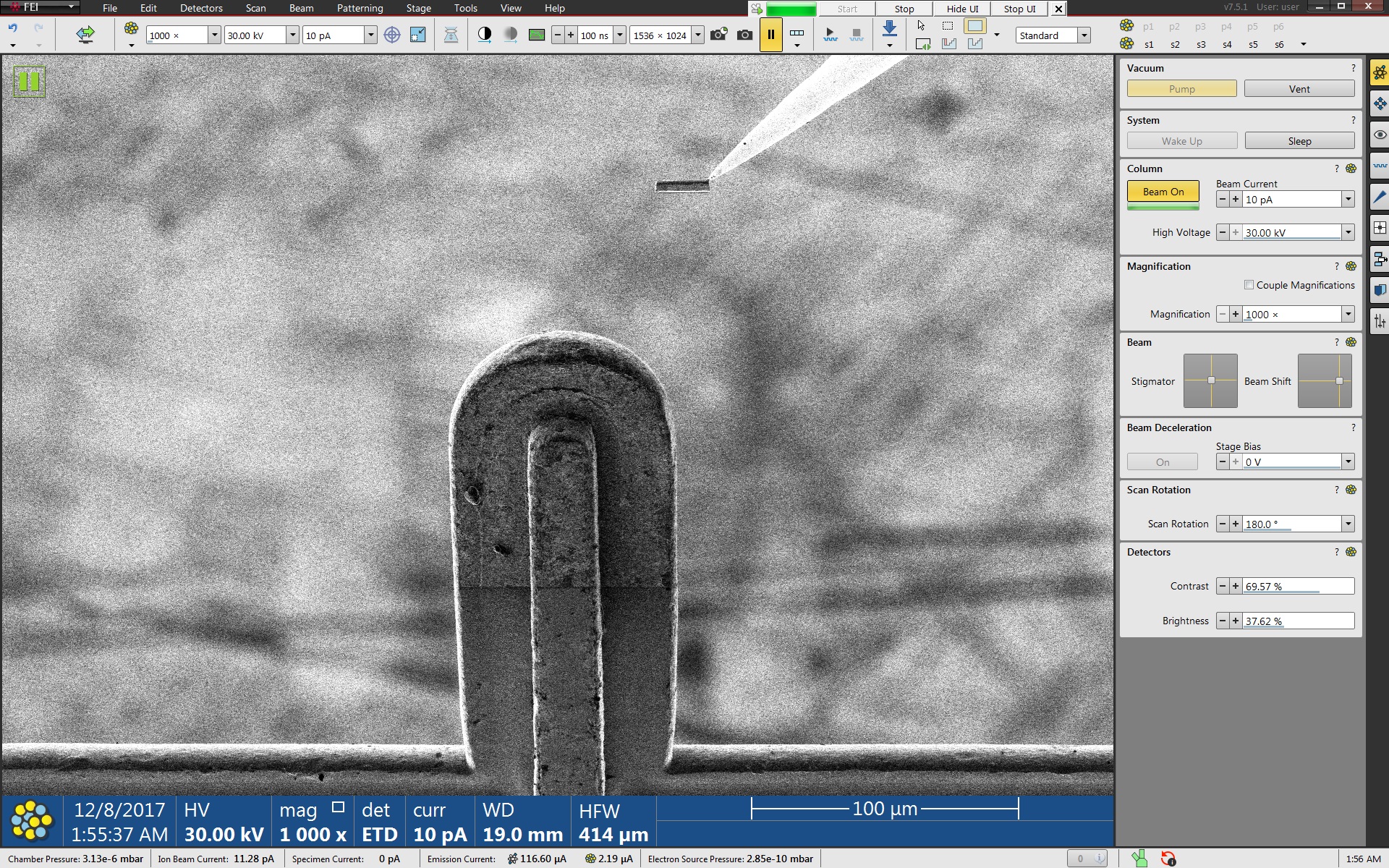Click the crosshair target icon in toolbar
This screenshot has width=1389, height=868.
click(392, 35)
